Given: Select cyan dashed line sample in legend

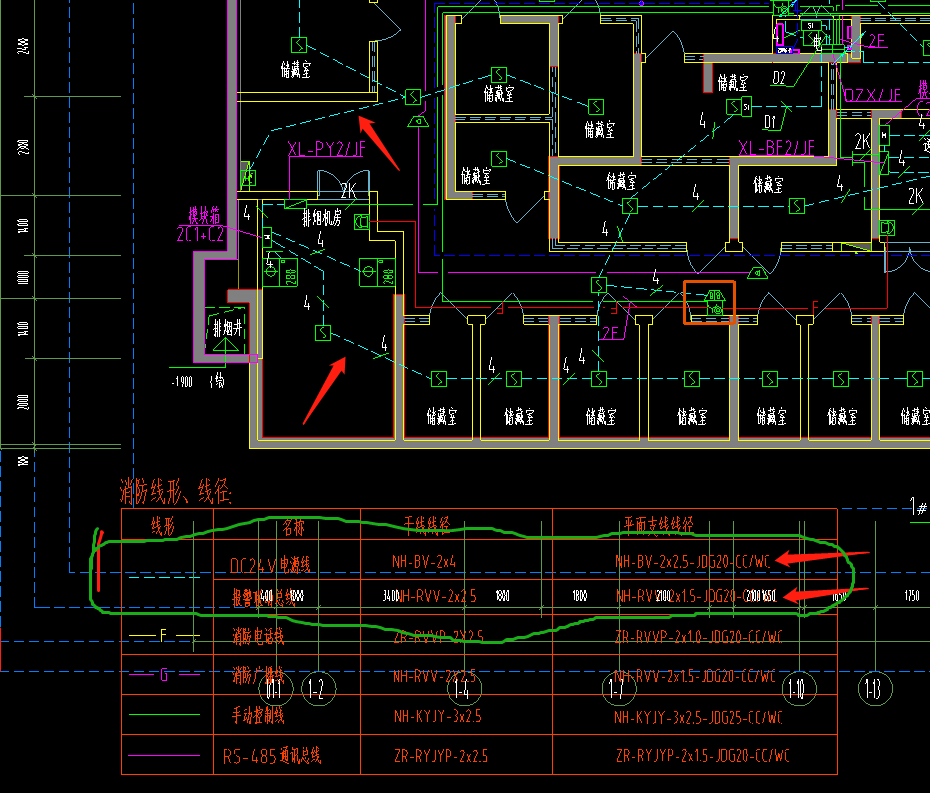Looking at the screenshot, I should coord(164,577).
